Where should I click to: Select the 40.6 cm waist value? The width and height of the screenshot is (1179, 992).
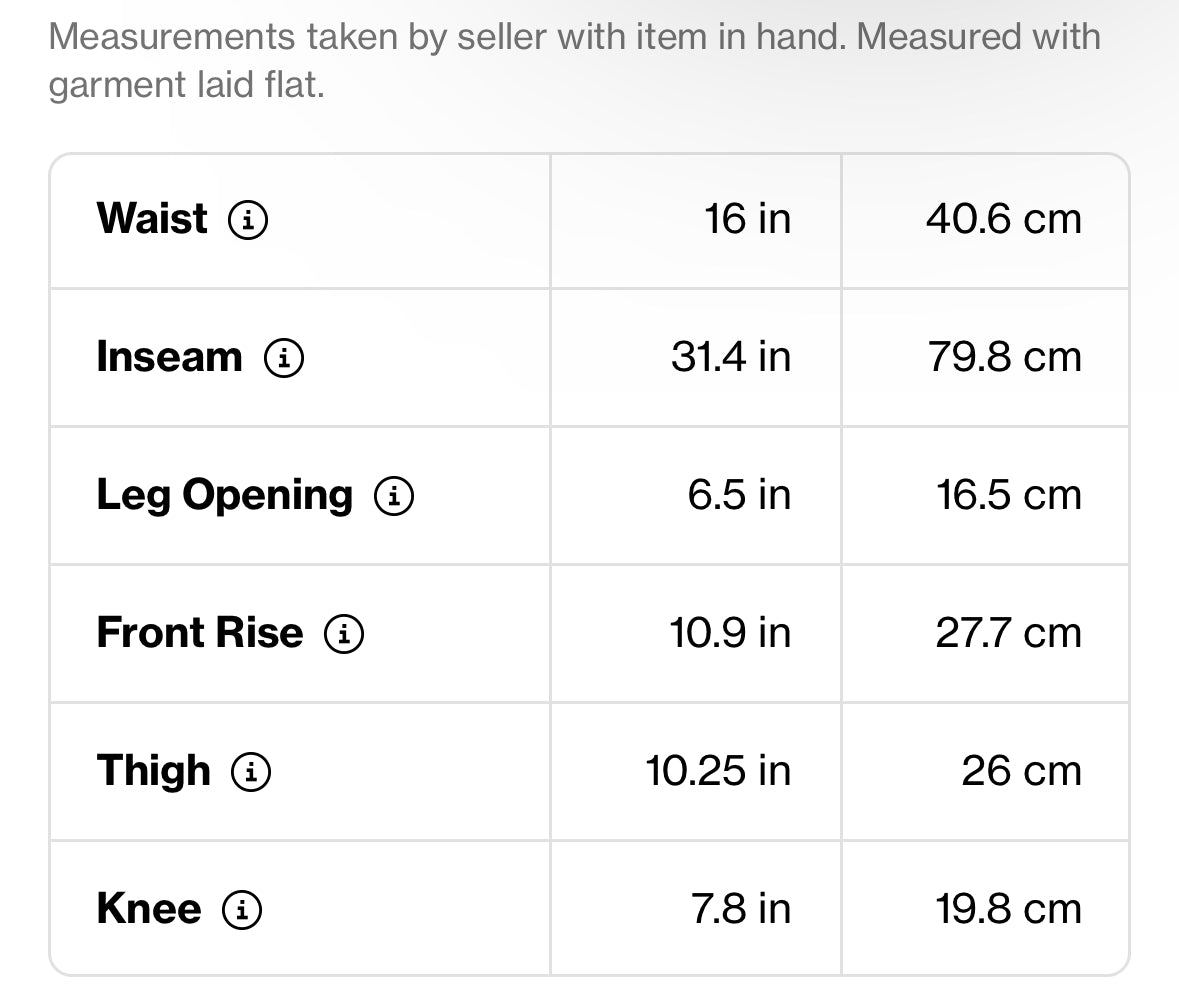point(1003,219)
